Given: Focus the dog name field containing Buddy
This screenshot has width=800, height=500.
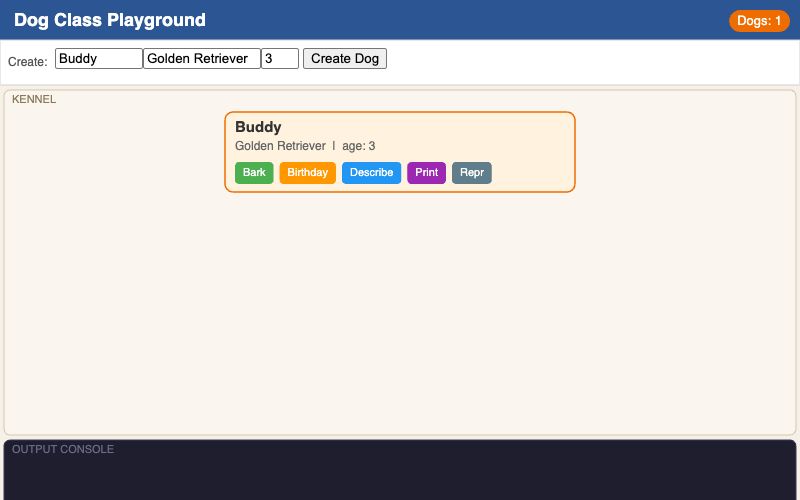Looking at the screenshot, I should pos(98,59).
